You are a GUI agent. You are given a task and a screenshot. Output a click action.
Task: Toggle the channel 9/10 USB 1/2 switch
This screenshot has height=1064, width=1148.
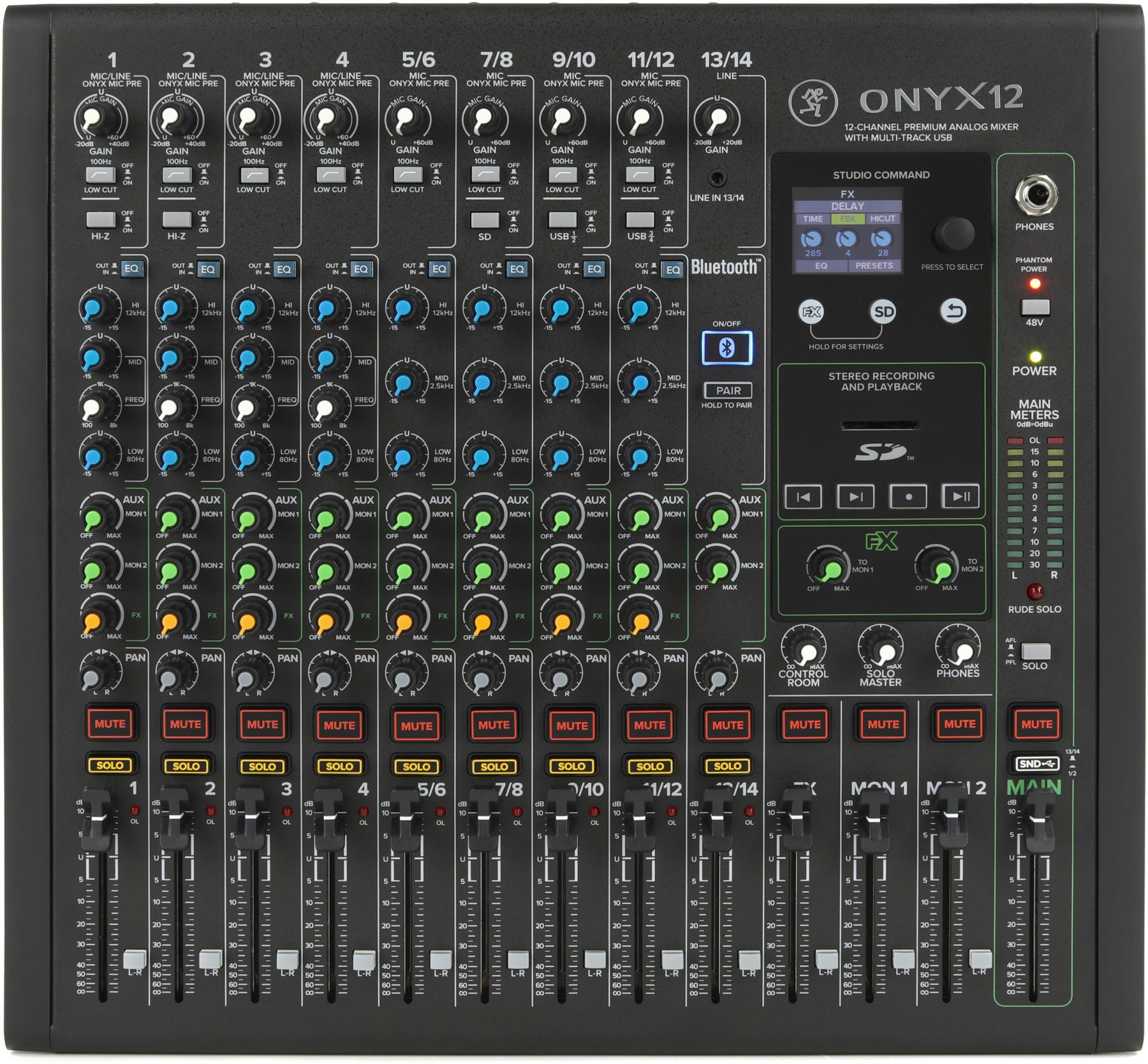[563, 220]
